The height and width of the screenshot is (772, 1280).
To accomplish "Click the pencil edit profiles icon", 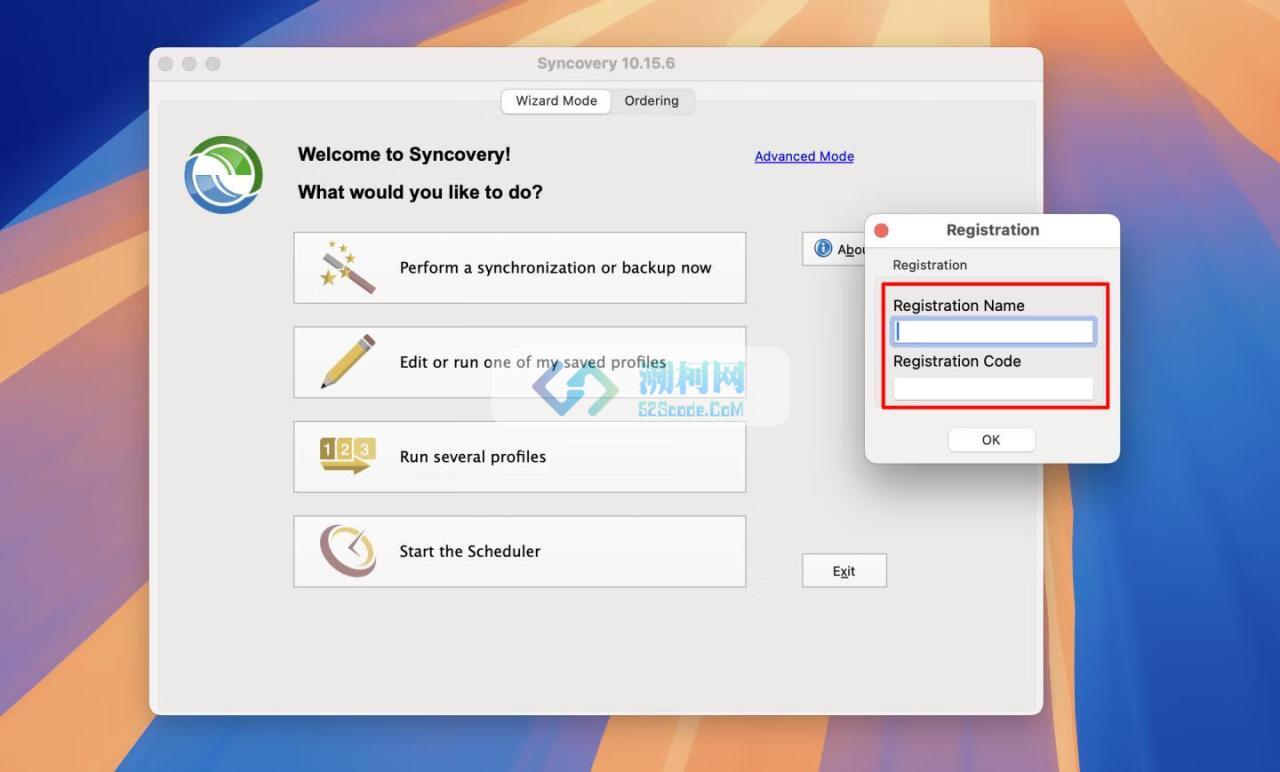I will pos(348,361).
